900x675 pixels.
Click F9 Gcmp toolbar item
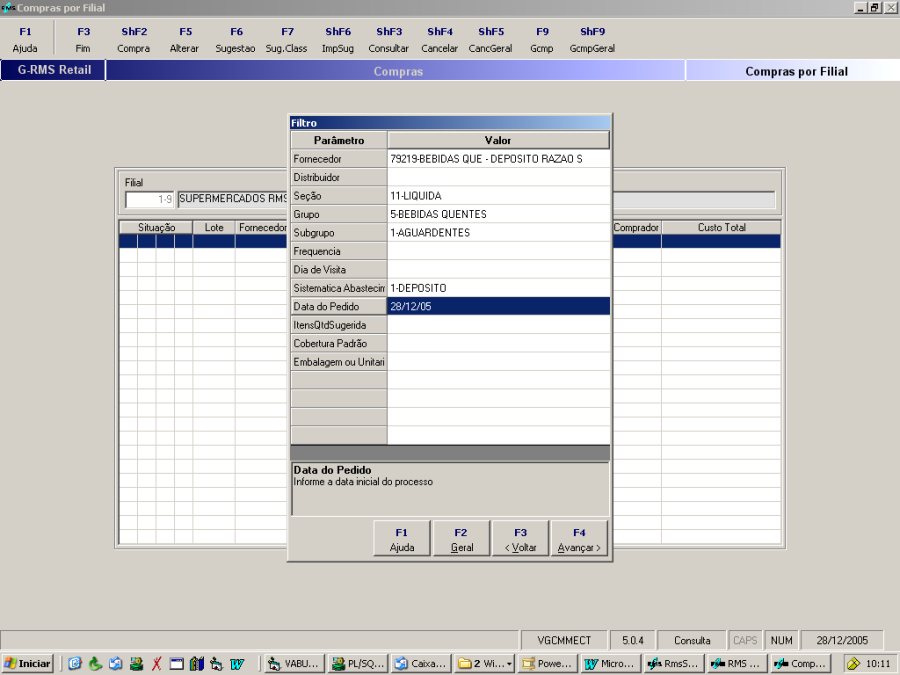click(542, 40)
